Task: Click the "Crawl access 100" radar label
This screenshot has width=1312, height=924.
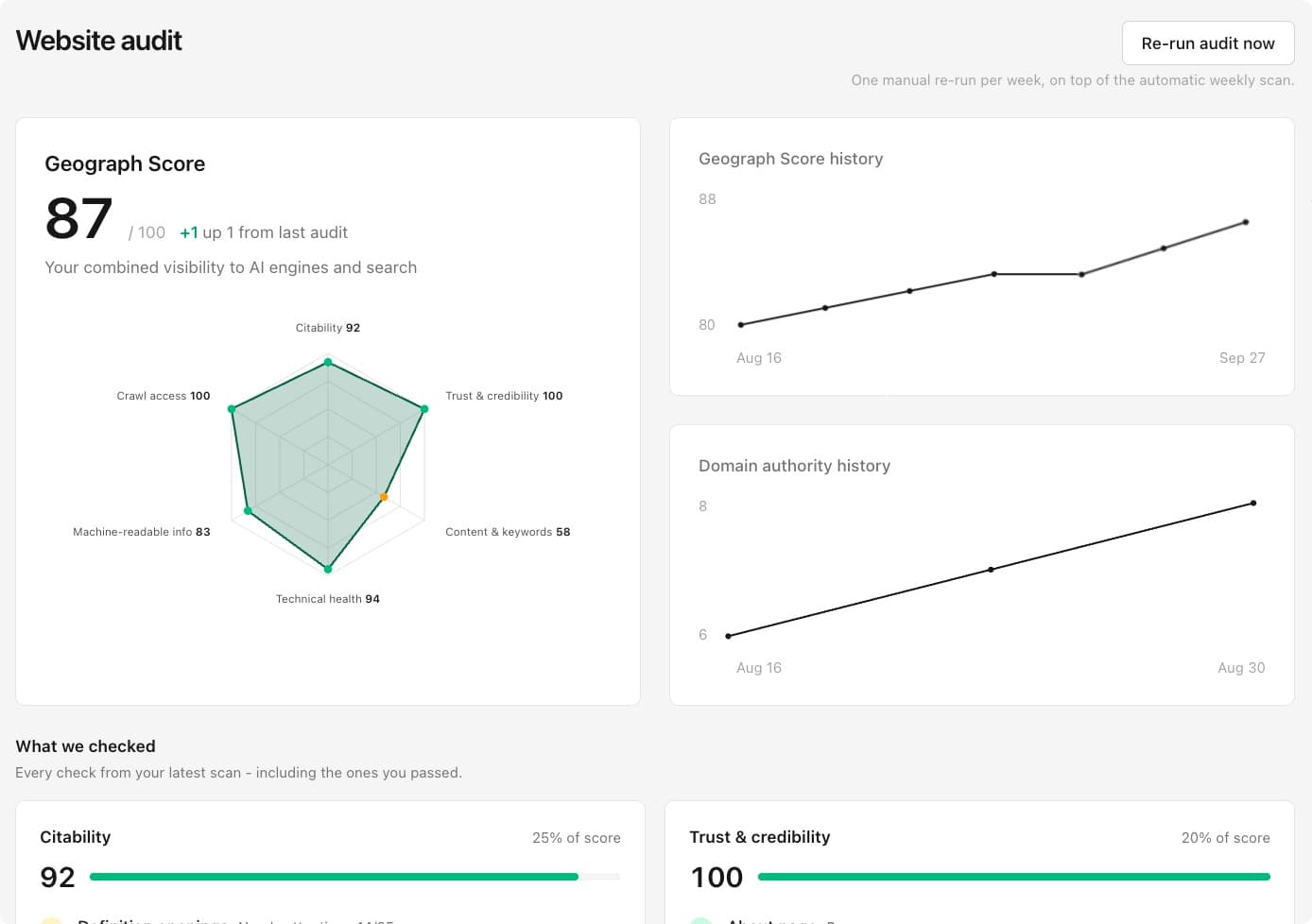Action: 164,396
